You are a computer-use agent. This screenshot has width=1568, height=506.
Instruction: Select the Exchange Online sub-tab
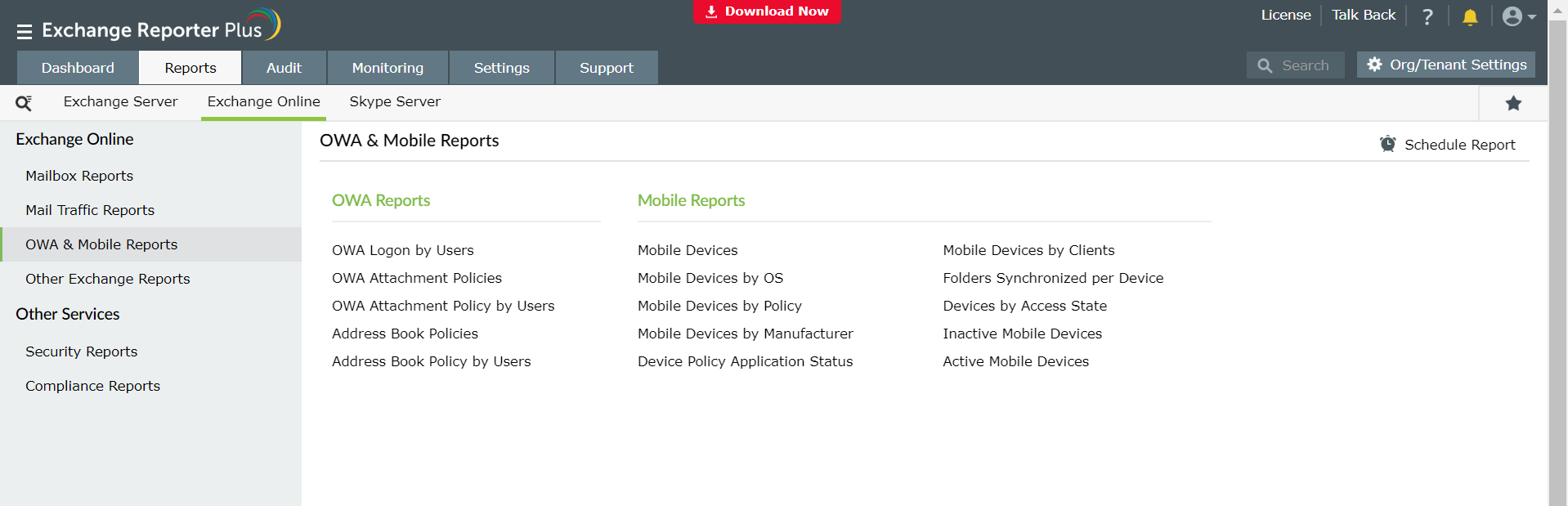(x=263, y=101)
